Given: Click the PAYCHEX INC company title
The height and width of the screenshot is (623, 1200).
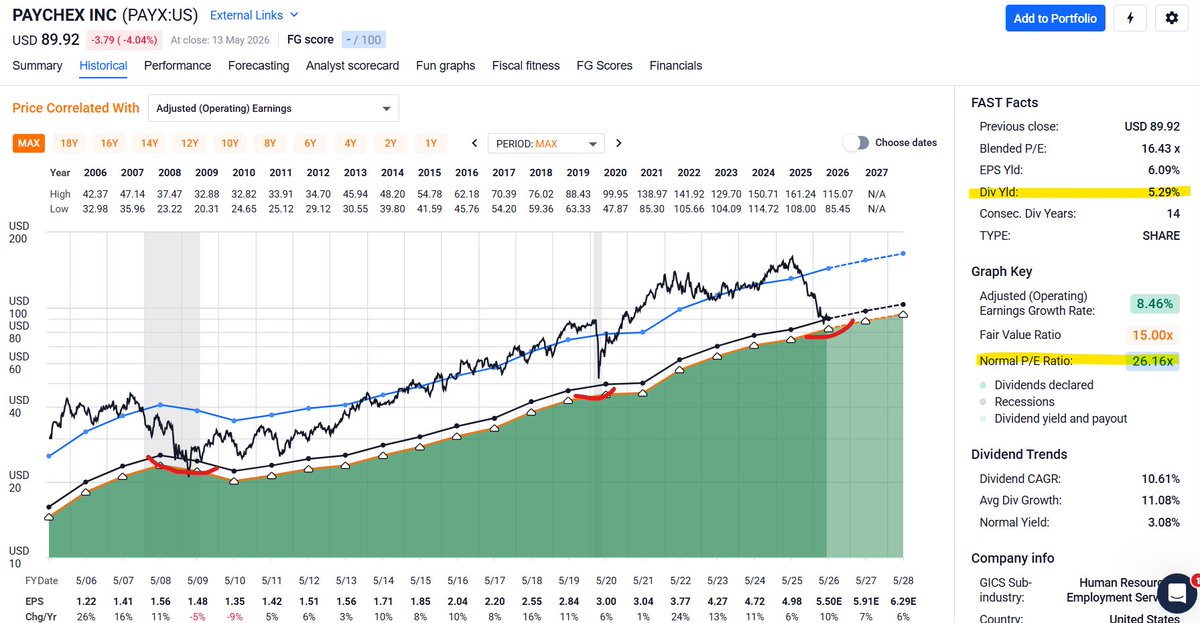Looking at the screenshot, I should pyautogui.click(x=63, y=15).
